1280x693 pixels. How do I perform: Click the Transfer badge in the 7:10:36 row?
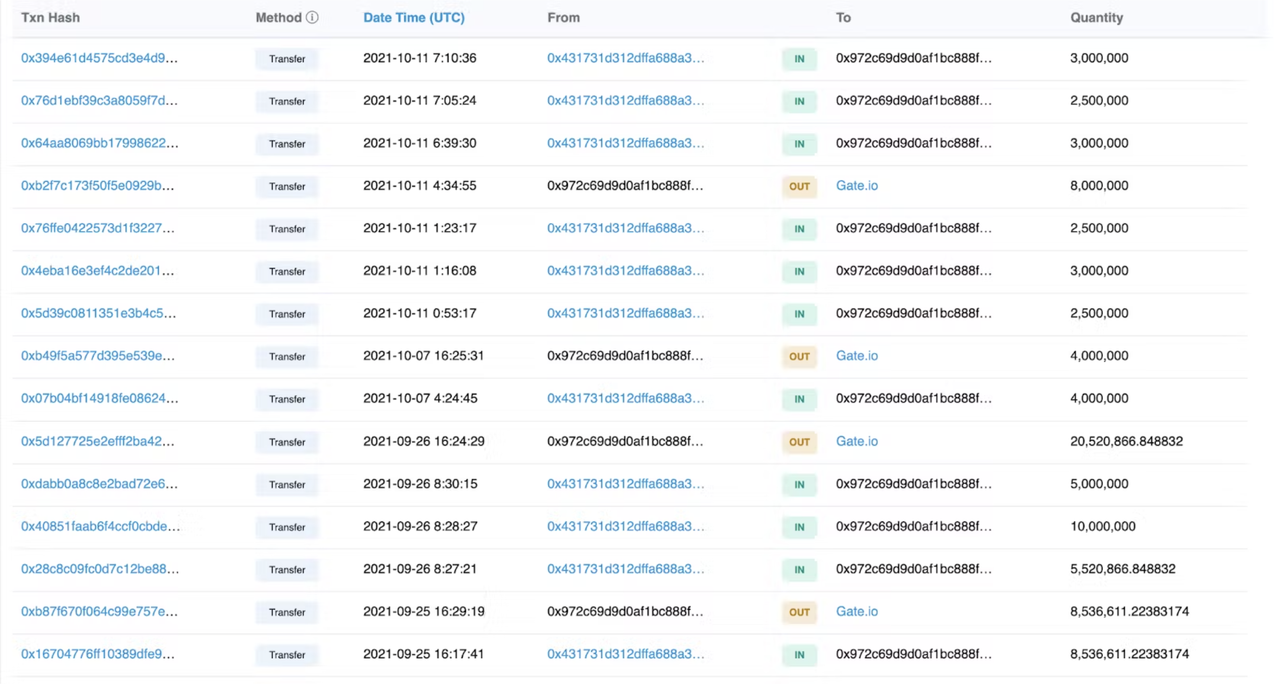(x=287, y=59)
